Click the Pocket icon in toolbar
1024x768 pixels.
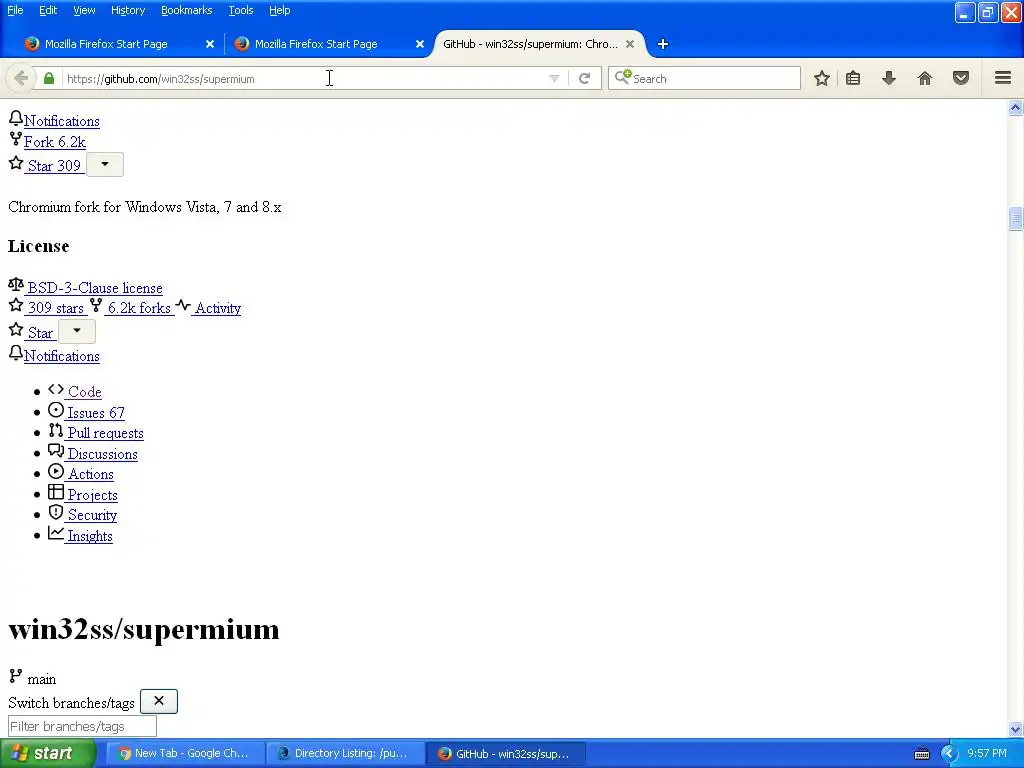pos(961,78)
